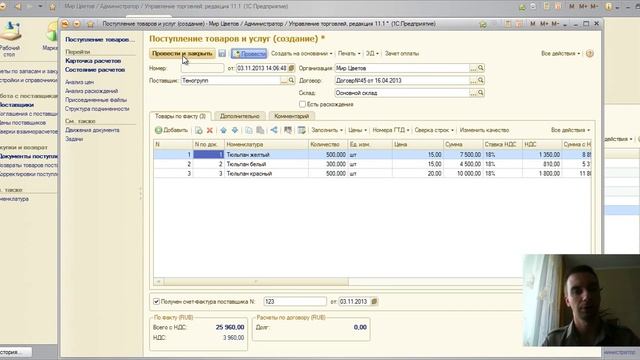Image resolution: width=640 pixels, height=360 pixels.
Task: Click the table settings icon before Заполнить
Action: [x=302, y=130]
